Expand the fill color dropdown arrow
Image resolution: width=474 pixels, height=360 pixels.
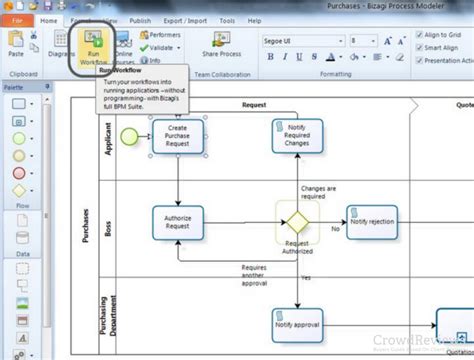coord(364,57)
